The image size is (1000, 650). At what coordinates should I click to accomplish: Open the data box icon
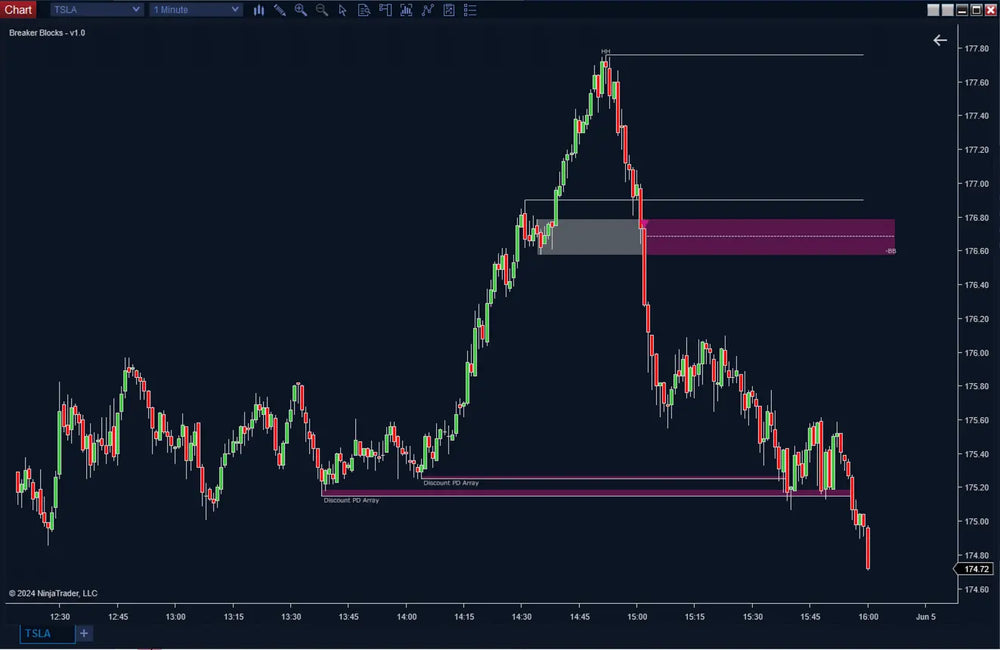[363, 10]
